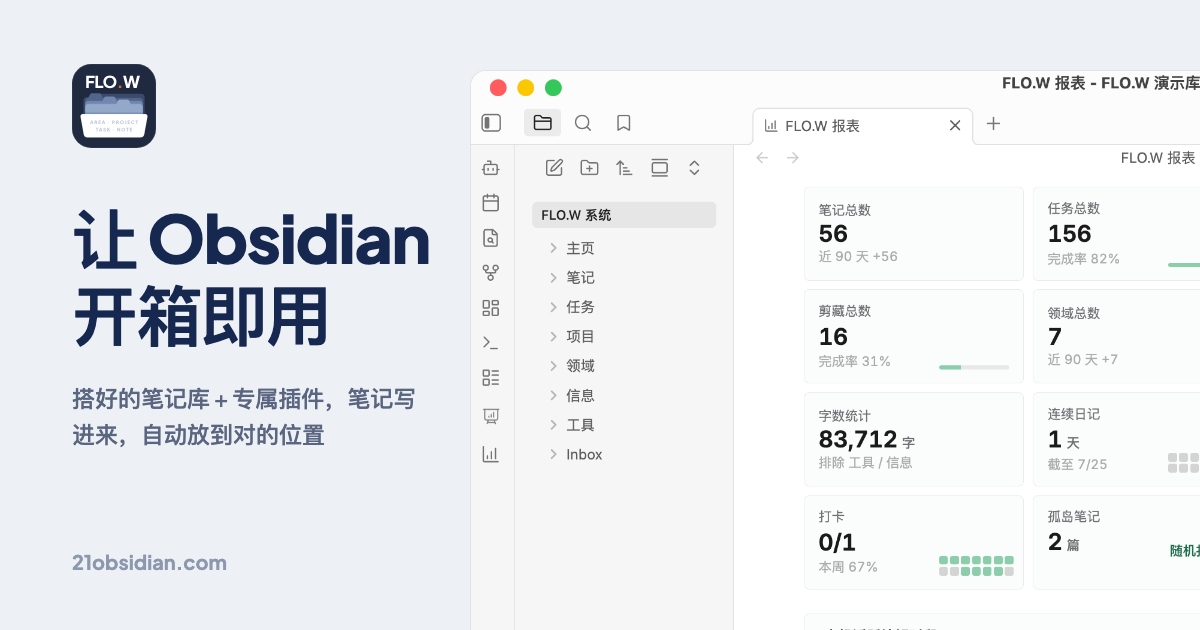Open the graph view fork icon
Viewport: 1200px width, 630px height.
point(490,272)
